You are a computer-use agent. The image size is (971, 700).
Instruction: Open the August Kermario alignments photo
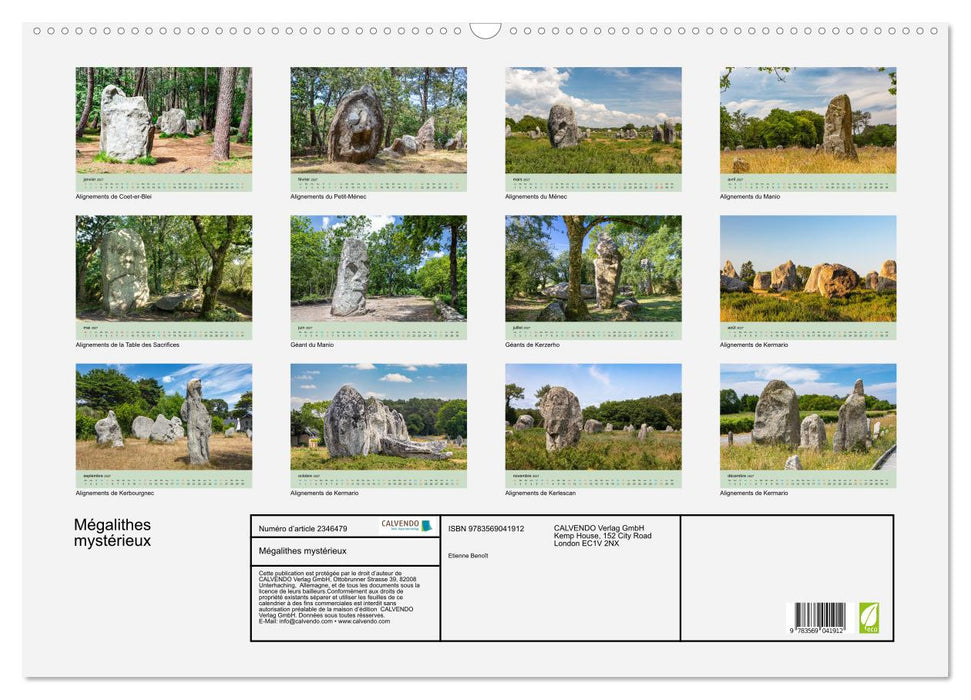click(x=808, y=268)
